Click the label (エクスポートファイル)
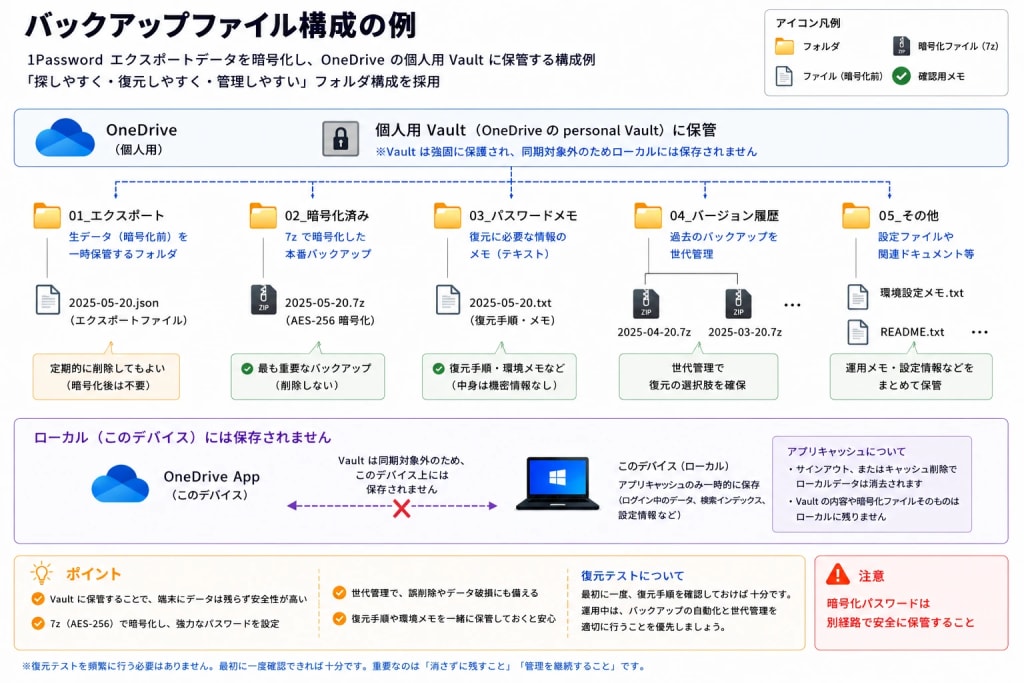 click(128, 321)
